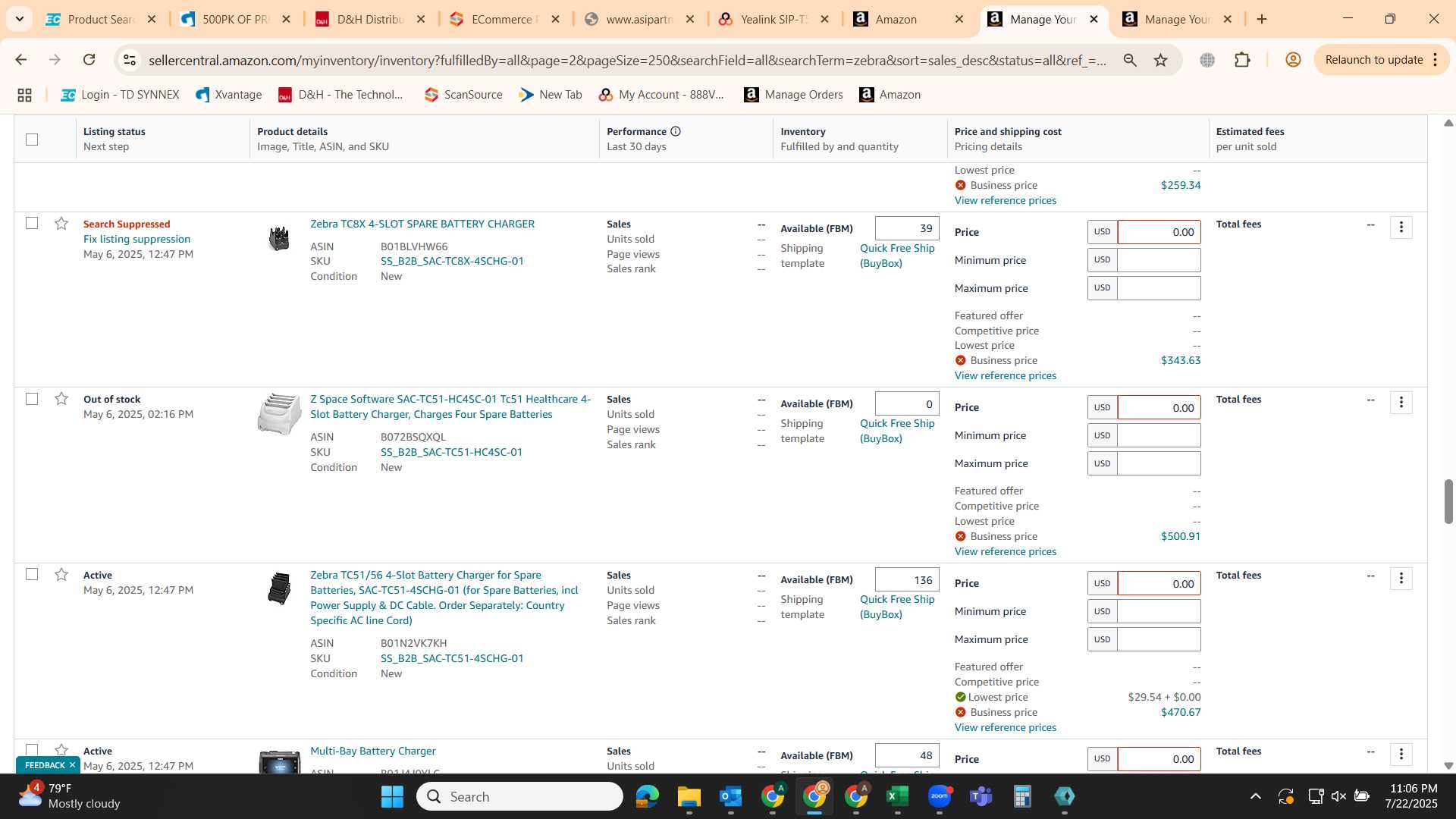
Task: Select the Zebra TC8X charger row checkbox
Action: point(32,223)
